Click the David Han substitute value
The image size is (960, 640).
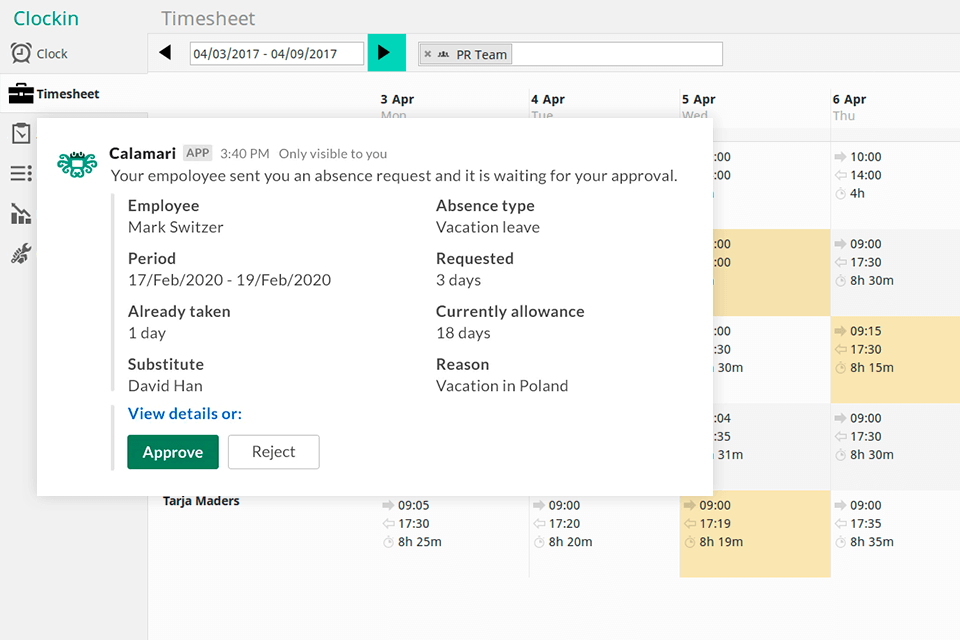click(165, 386)
